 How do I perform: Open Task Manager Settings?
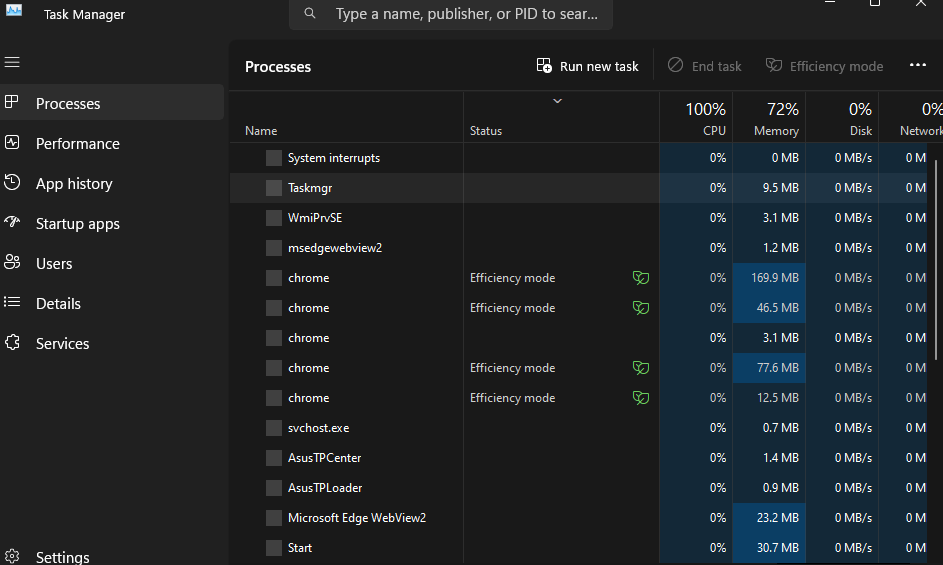63,557
